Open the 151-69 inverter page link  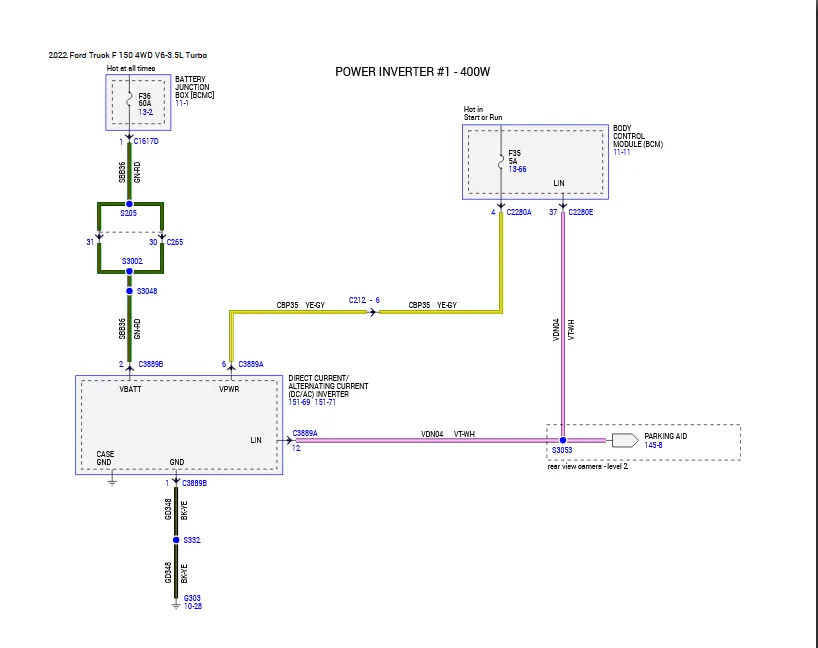[299, 402]
